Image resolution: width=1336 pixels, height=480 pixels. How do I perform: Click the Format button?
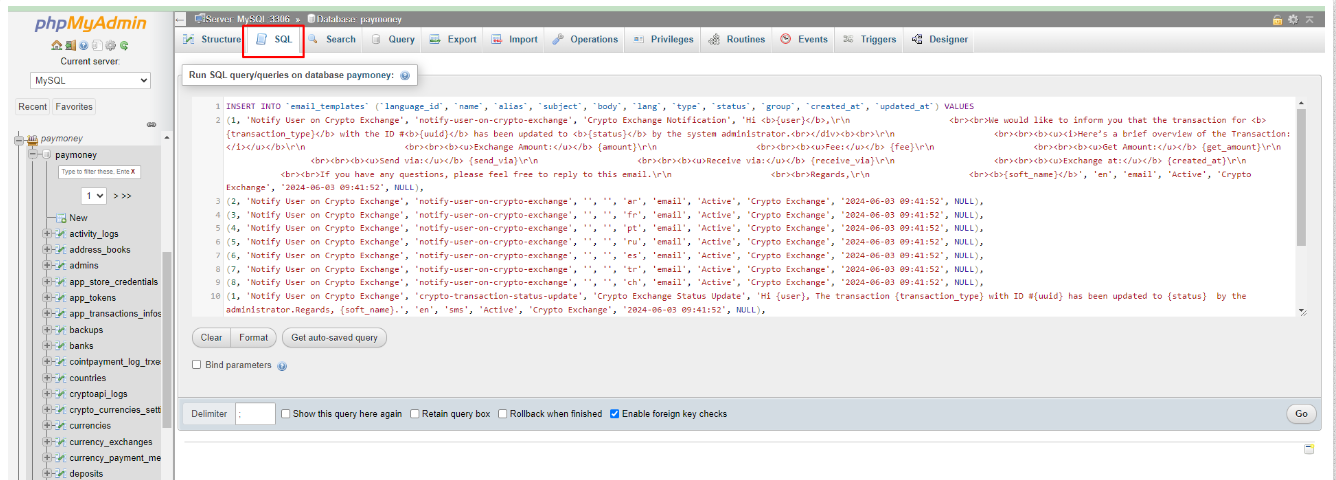click(254, 338)
